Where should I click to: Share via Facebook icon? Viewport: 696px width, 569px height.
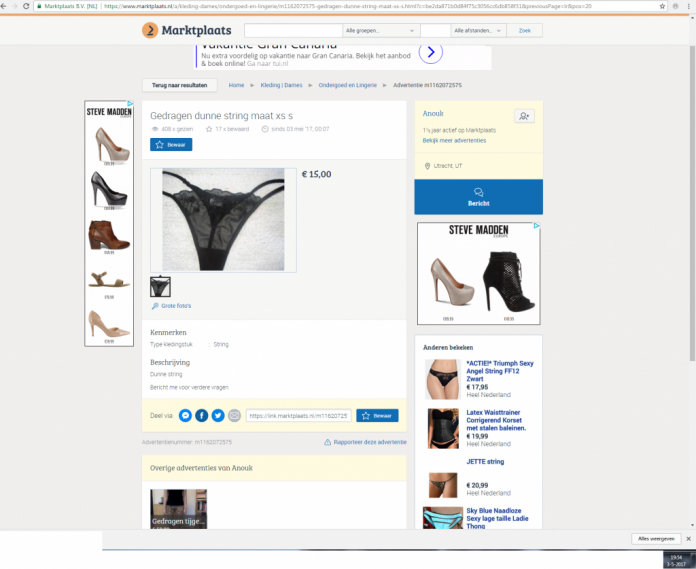(202, 415)
